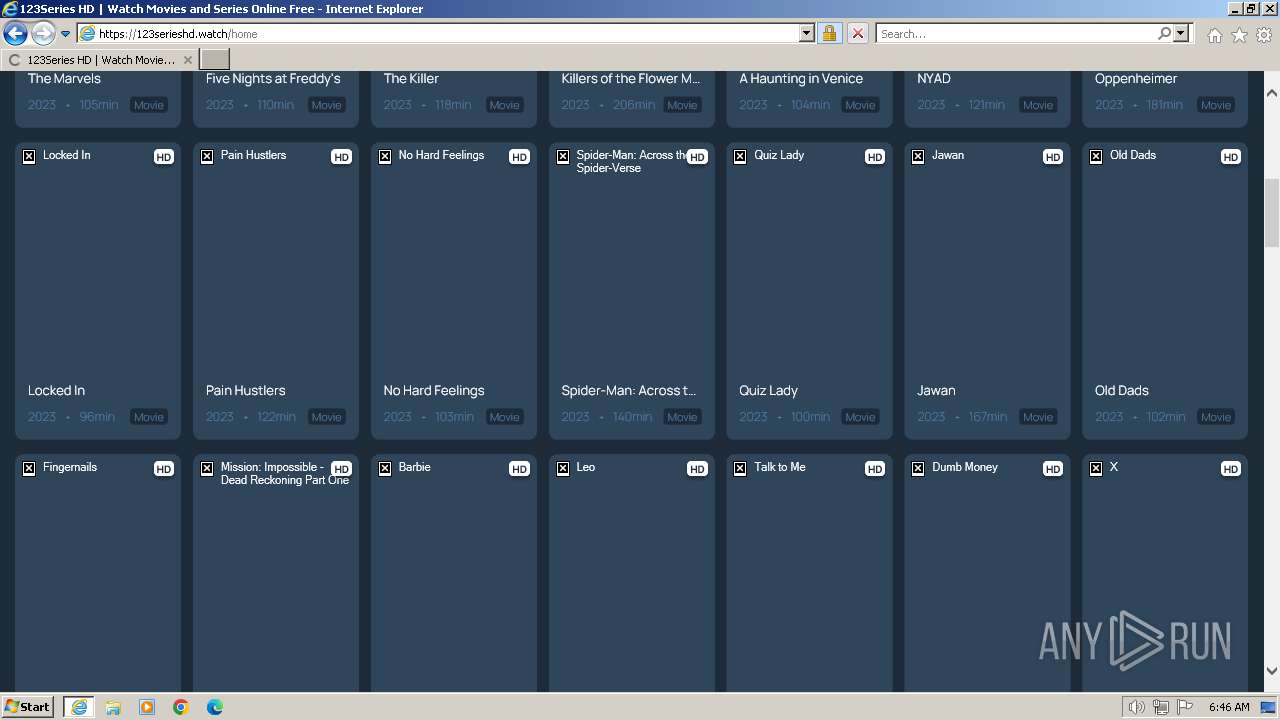
Task: Open a new blank tab
Action: (215, 60)
